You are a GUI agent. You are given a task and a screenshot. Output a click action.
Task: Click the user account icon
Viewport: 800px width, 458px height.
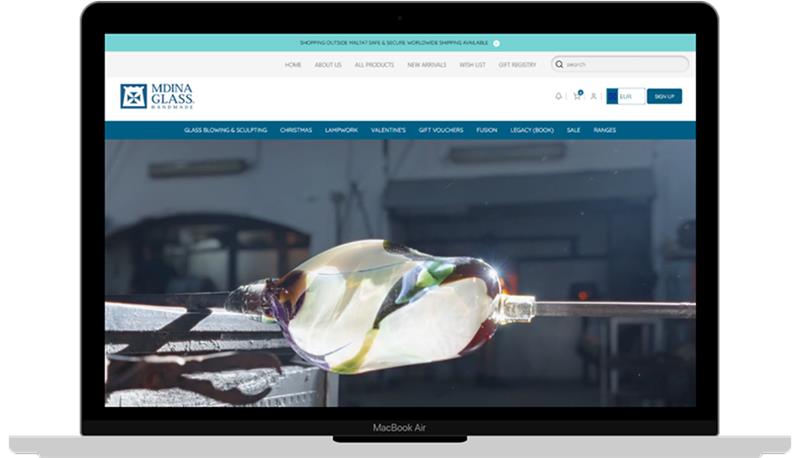tap(593, 96)
